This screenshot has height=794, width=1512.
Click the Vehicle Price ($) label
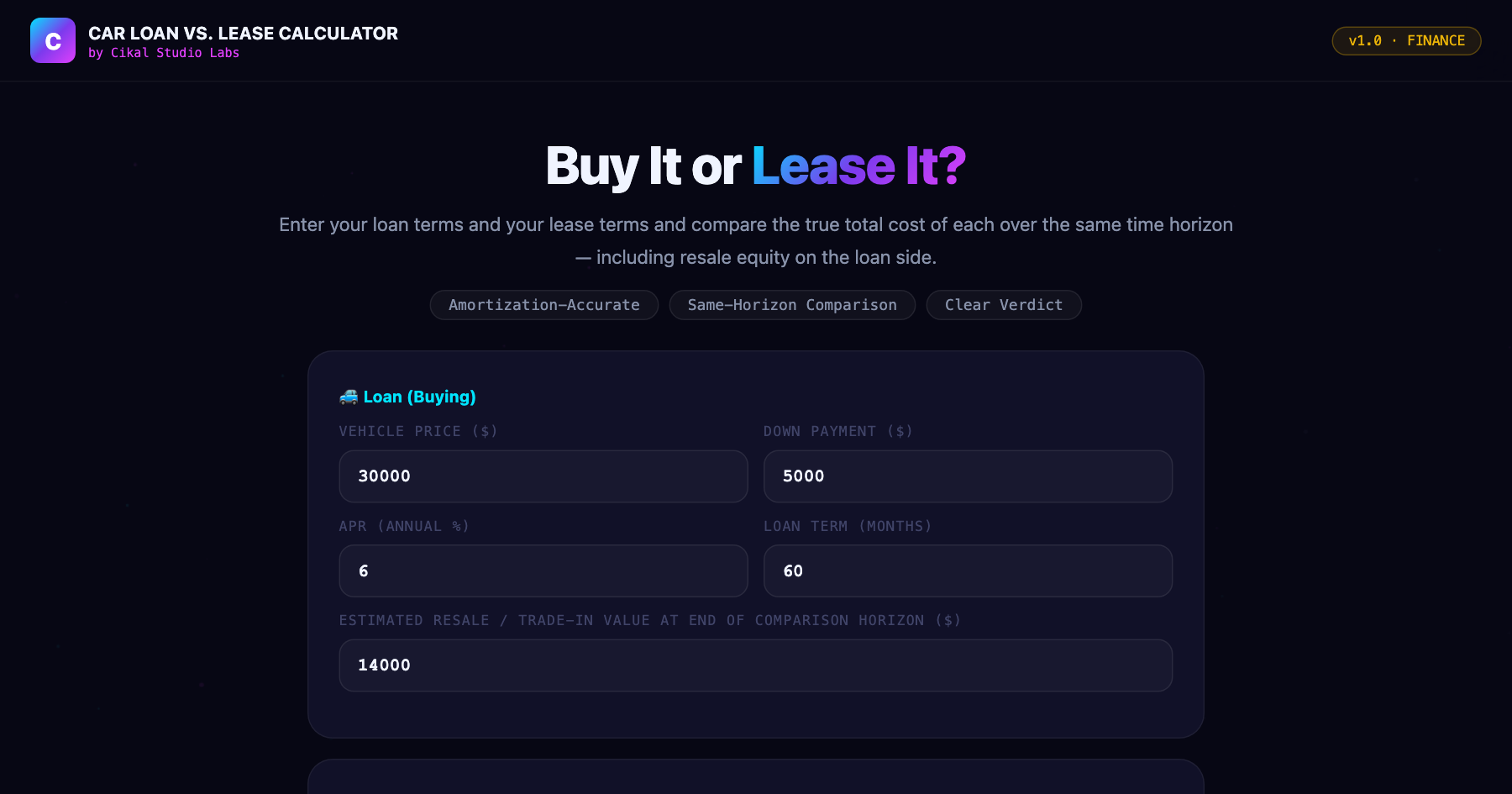coord(418,431)
